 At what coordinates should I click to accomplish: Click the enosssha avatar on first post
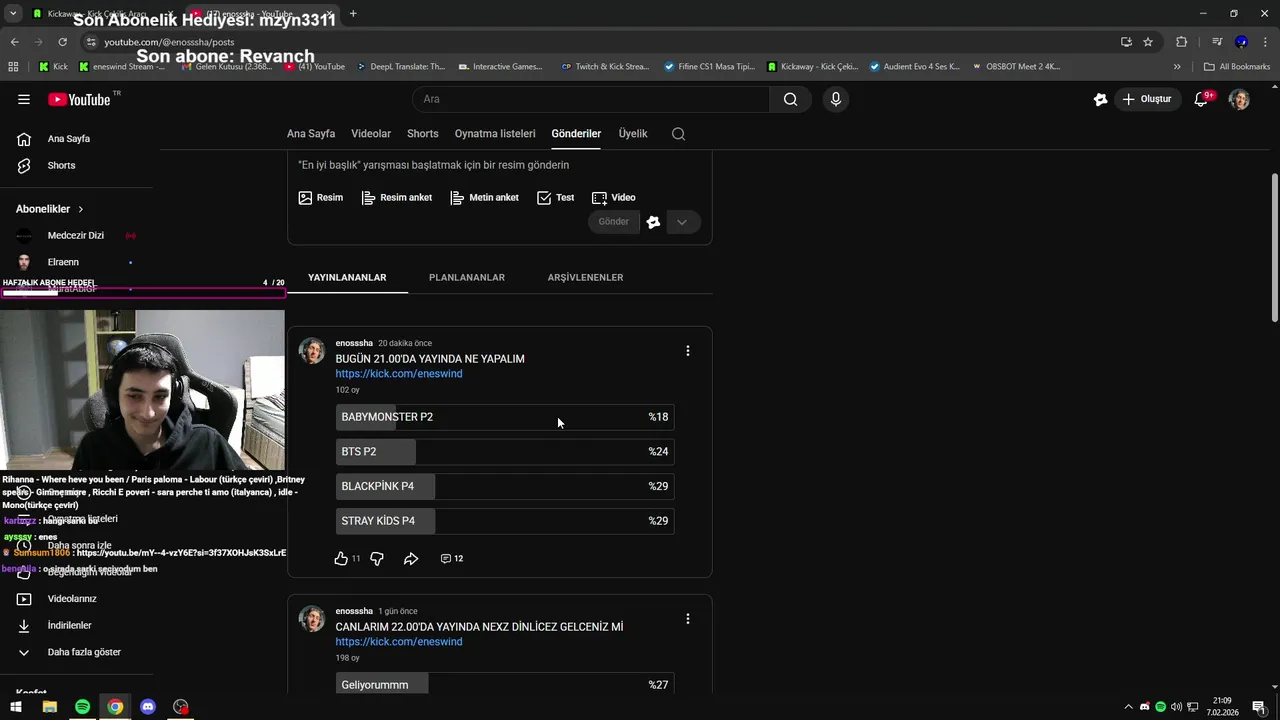[x=312, y=351]
